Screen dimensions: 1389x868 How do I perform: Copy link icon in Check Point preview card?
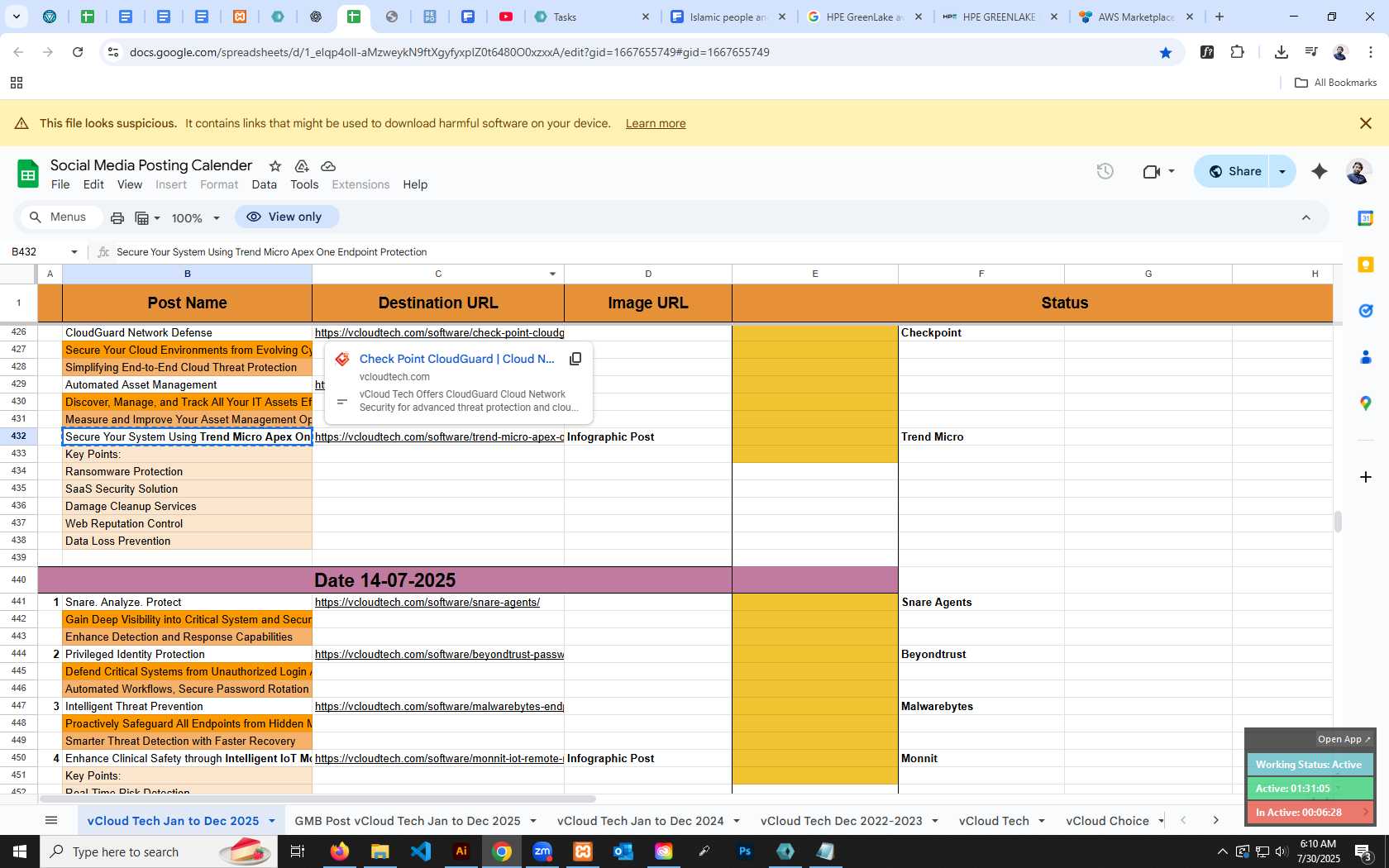pyautogui.click(x=575, y=359)
